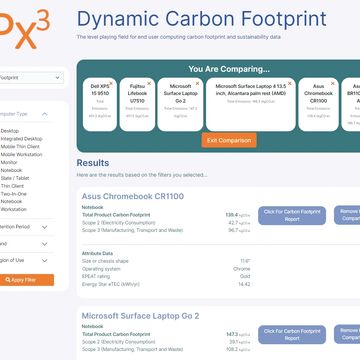This screenshot has height=360, width=360.
Task: Remove Microsoft Surface Laptop Go 2 comparison card
Action: click(197, 83)
